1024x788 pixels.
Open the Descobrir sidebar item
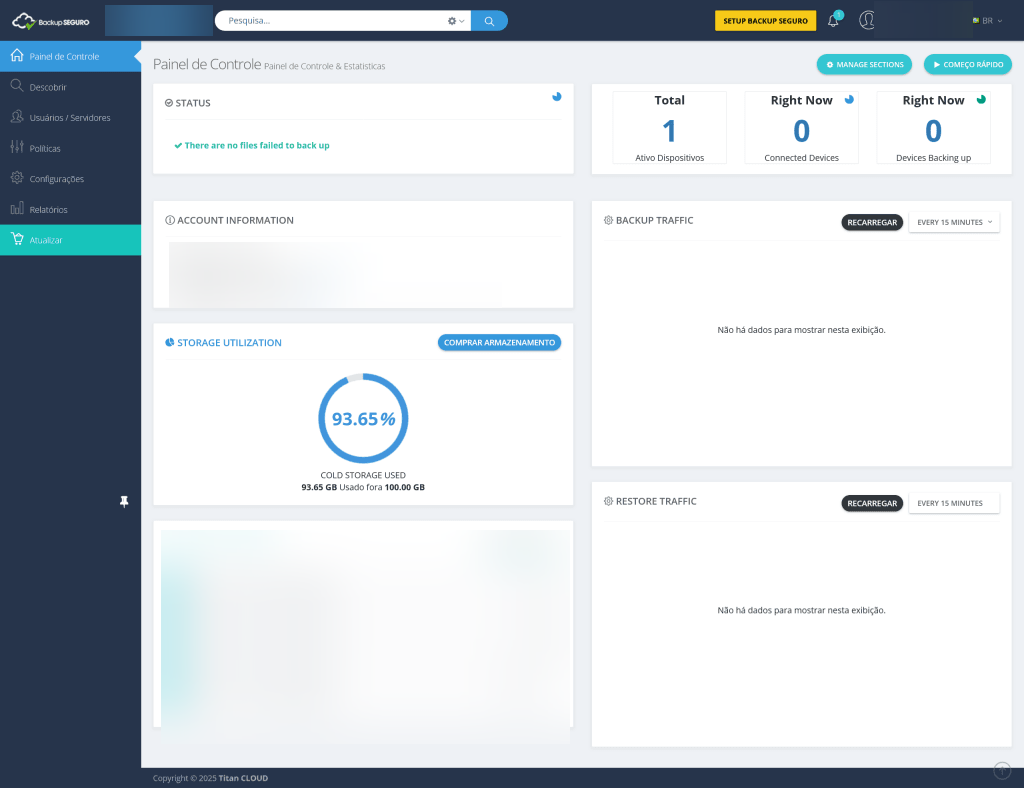tap(71, 87)
